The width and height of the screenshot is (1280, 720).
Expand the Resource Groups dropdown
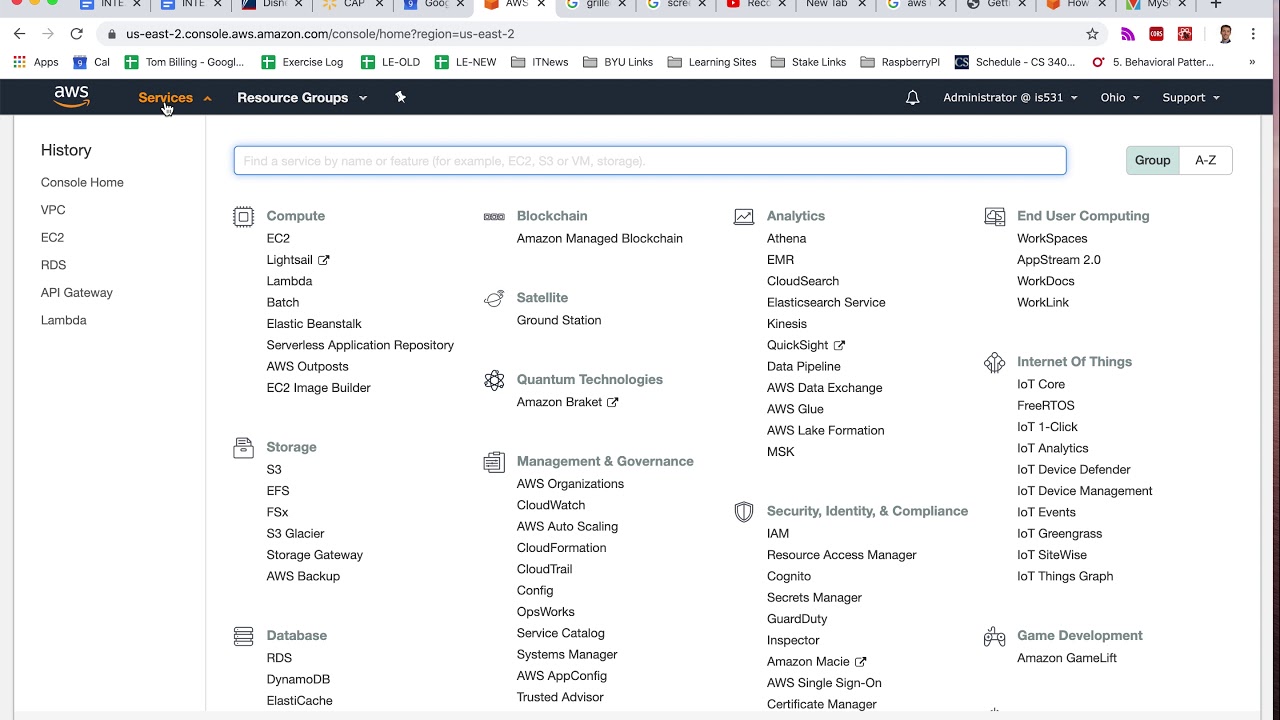point(302,97)
